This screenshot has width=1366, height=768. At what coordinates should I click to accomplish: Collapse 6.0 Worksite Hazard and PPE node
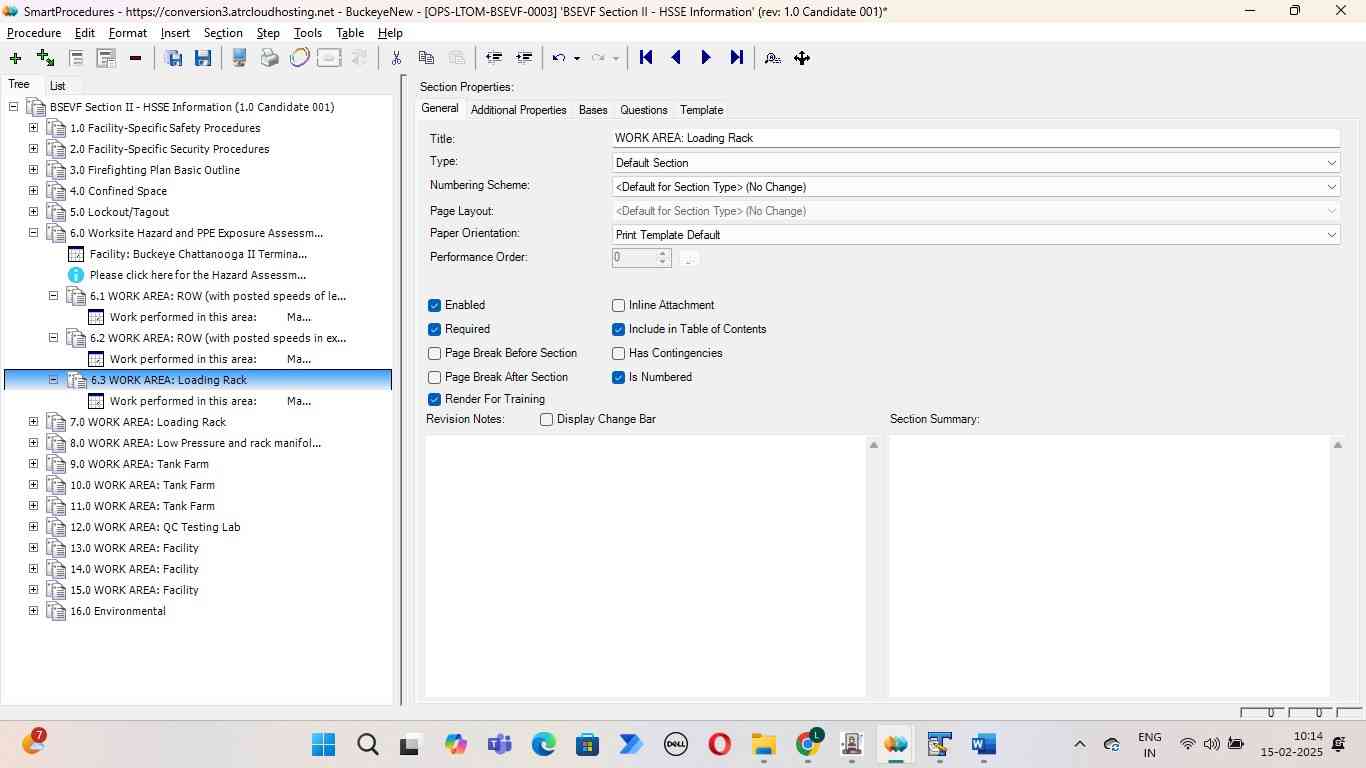33,233
